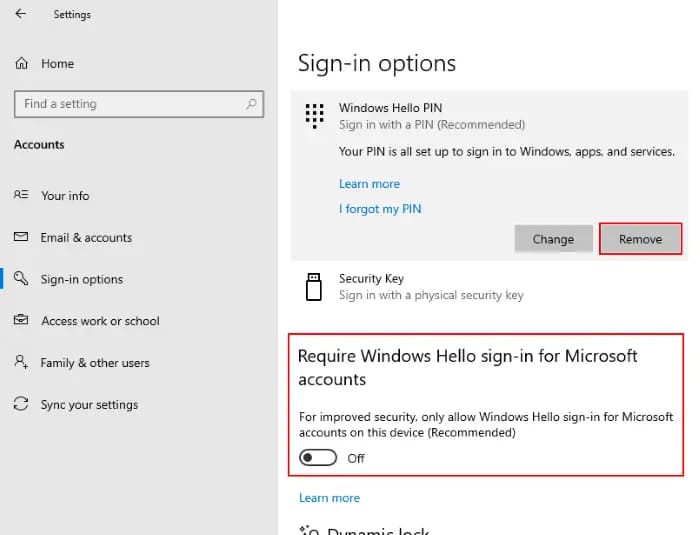
Task: Go to Family & other users
Action: 94,363
